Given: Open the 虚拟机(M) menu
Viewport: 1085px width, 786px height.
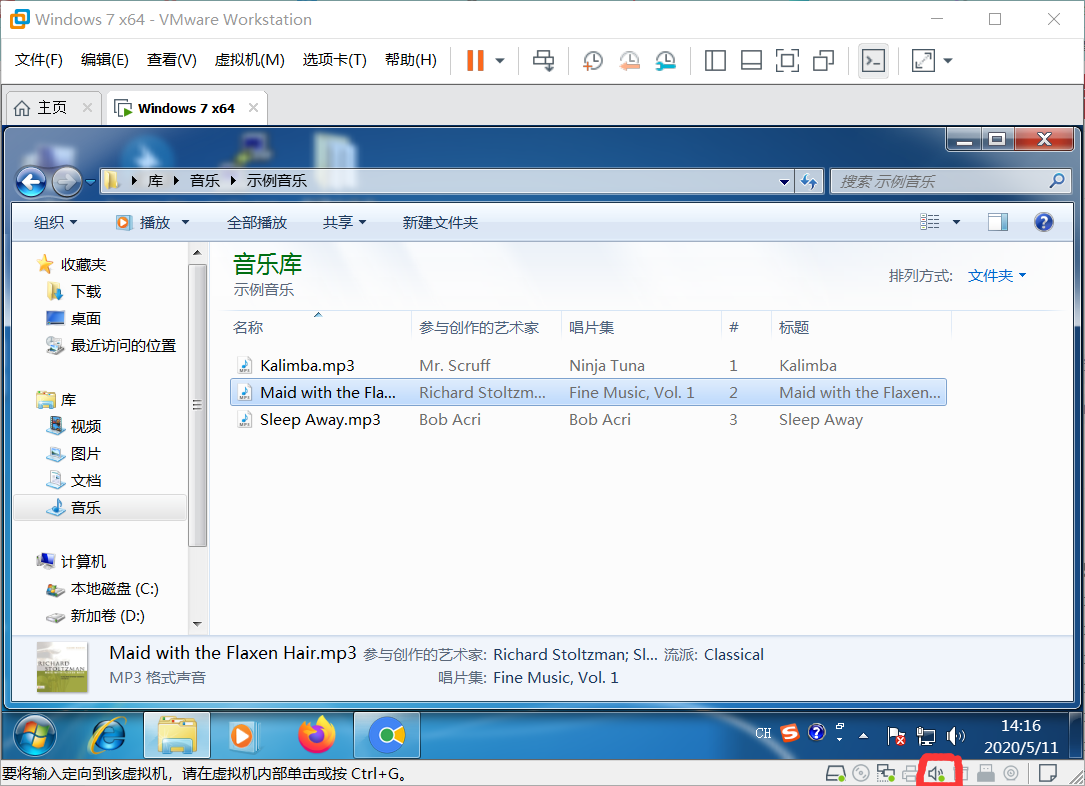Looking at the screenshot, I should click(x=249, y=60).
